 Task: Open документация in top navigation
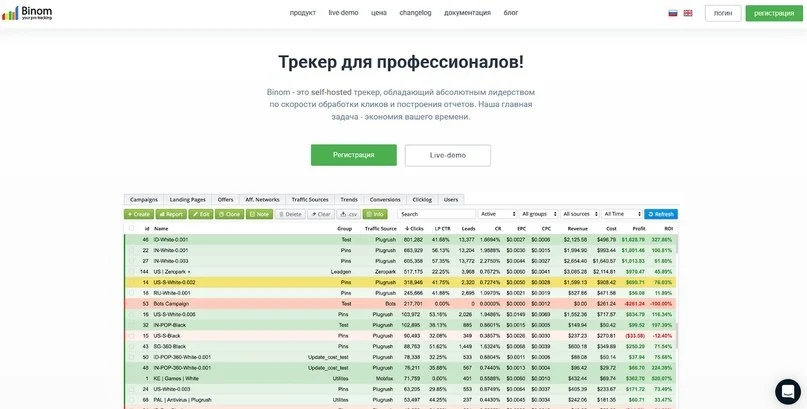(x=467, y=13)
